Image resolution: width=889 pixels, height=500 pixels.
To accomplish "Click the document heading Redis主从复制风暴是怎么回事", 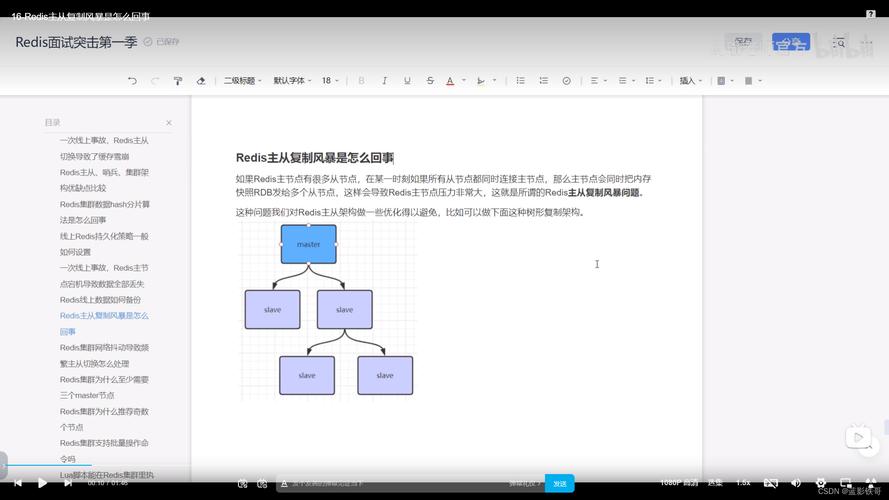I will click(x=315, y=158).
